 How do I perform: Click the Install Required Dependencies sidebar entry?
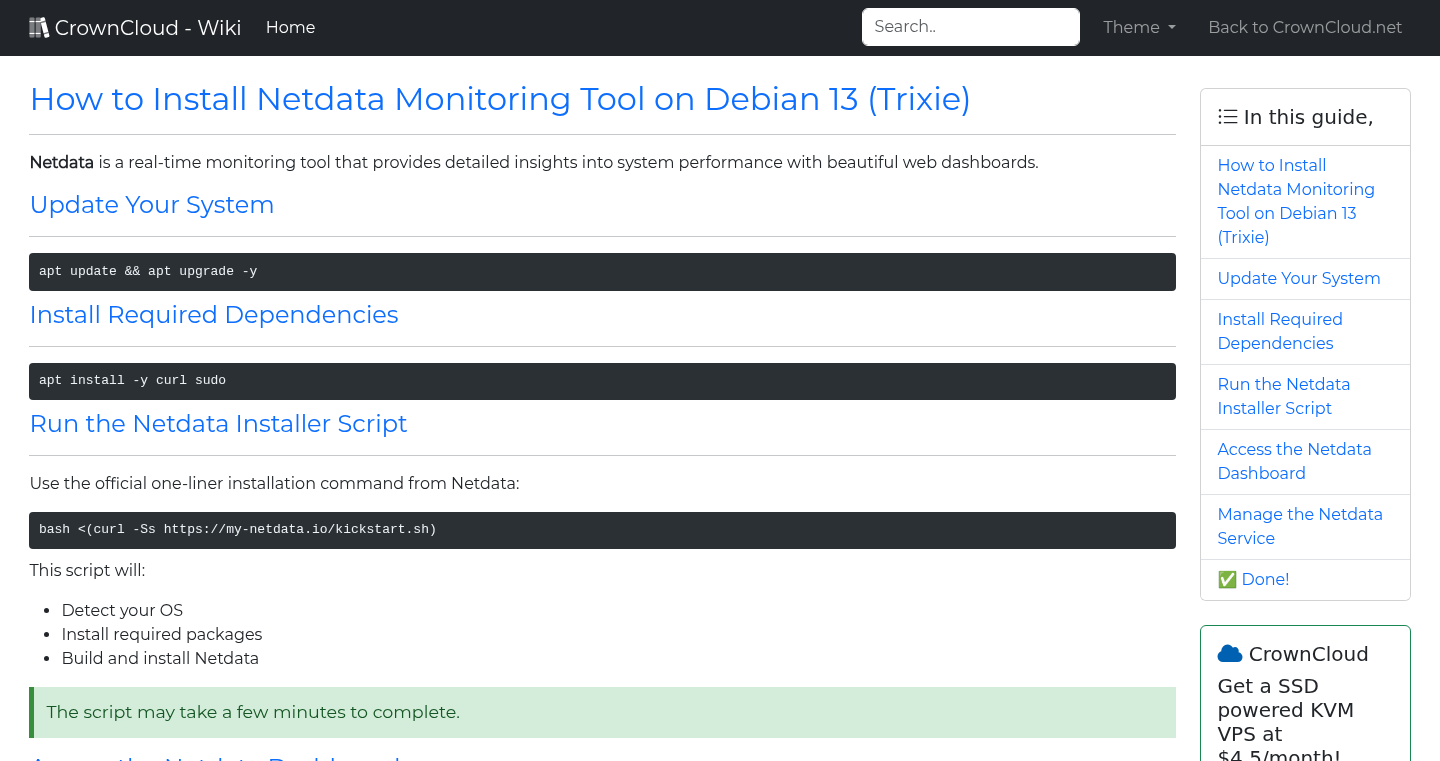pos(1280,331)
